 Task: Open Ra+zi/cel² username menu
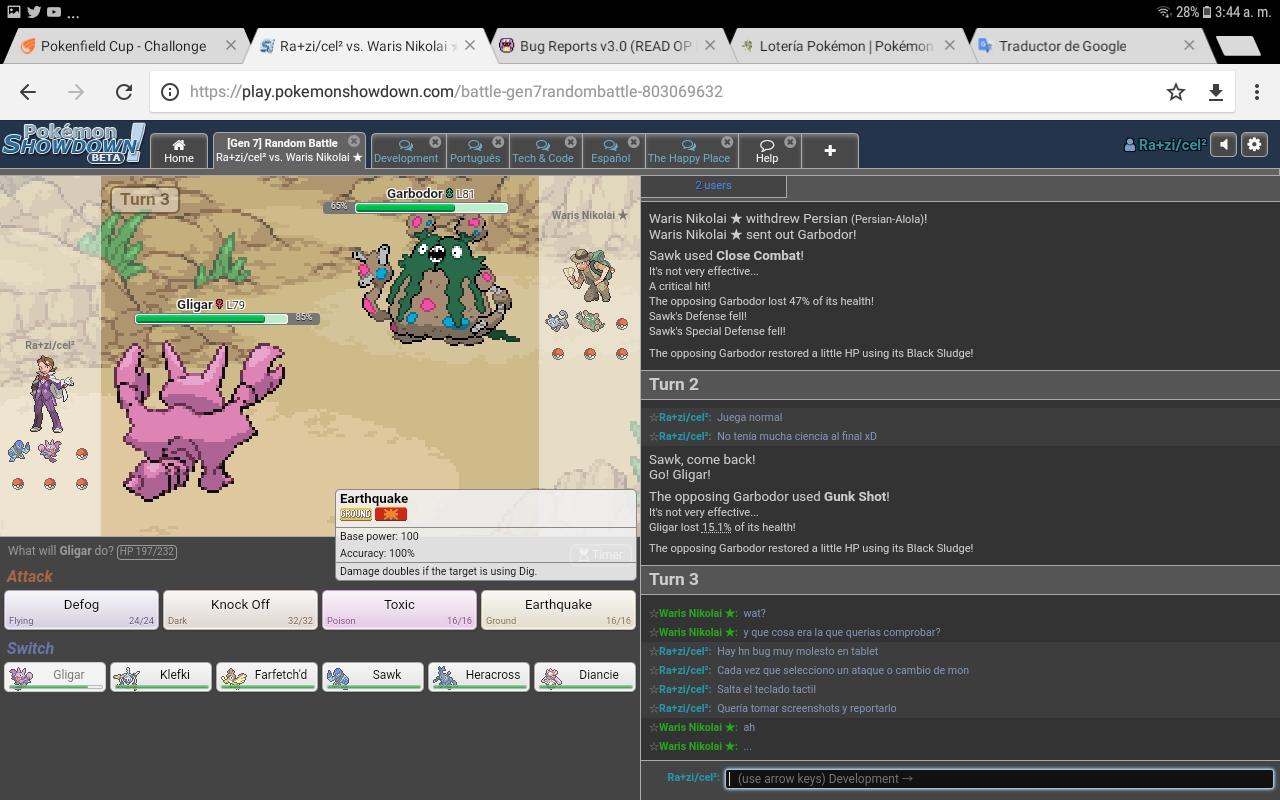pos(1165,145)
